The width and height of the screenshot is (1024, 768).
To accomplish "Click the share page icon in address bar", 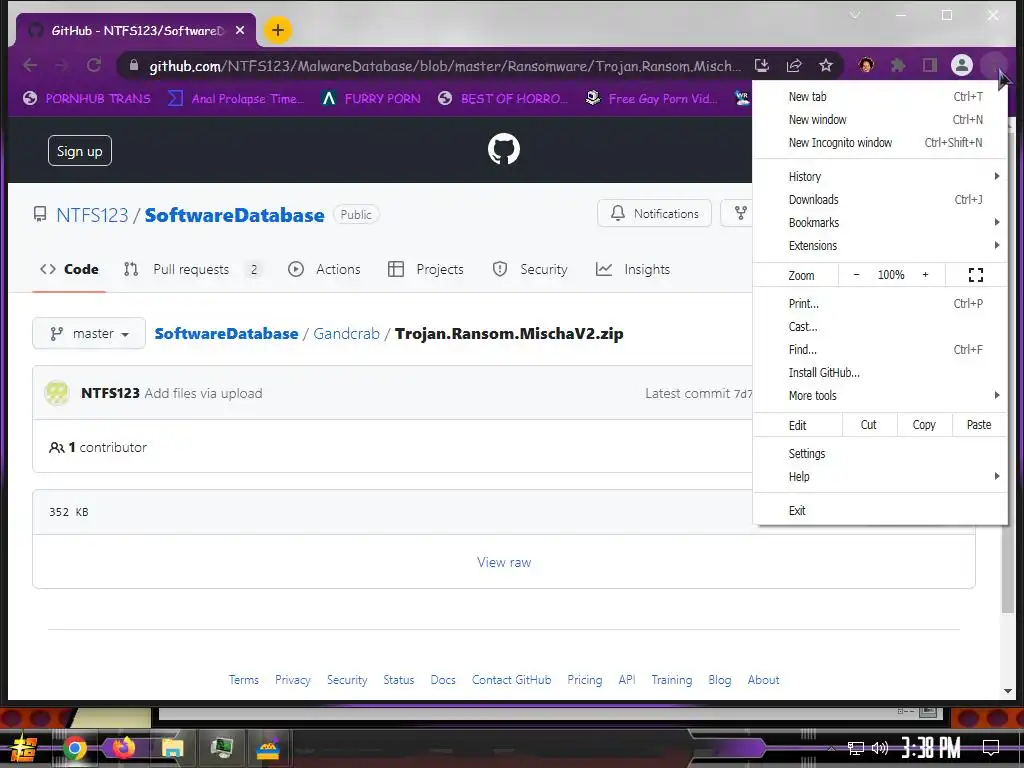I will (x=794, y=65).
